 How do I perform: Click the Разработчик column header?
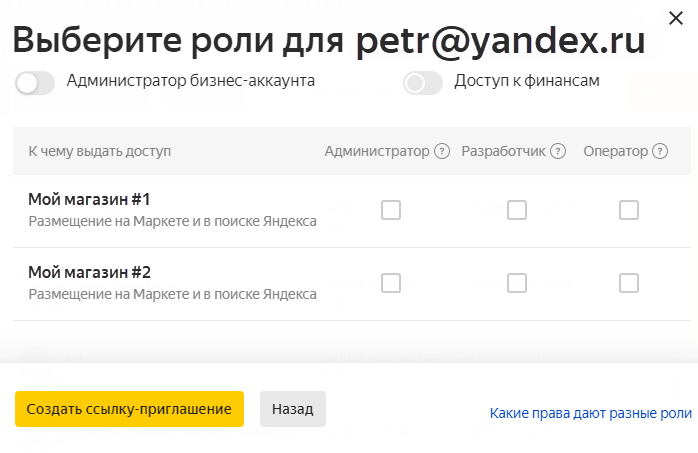(503, 152)
